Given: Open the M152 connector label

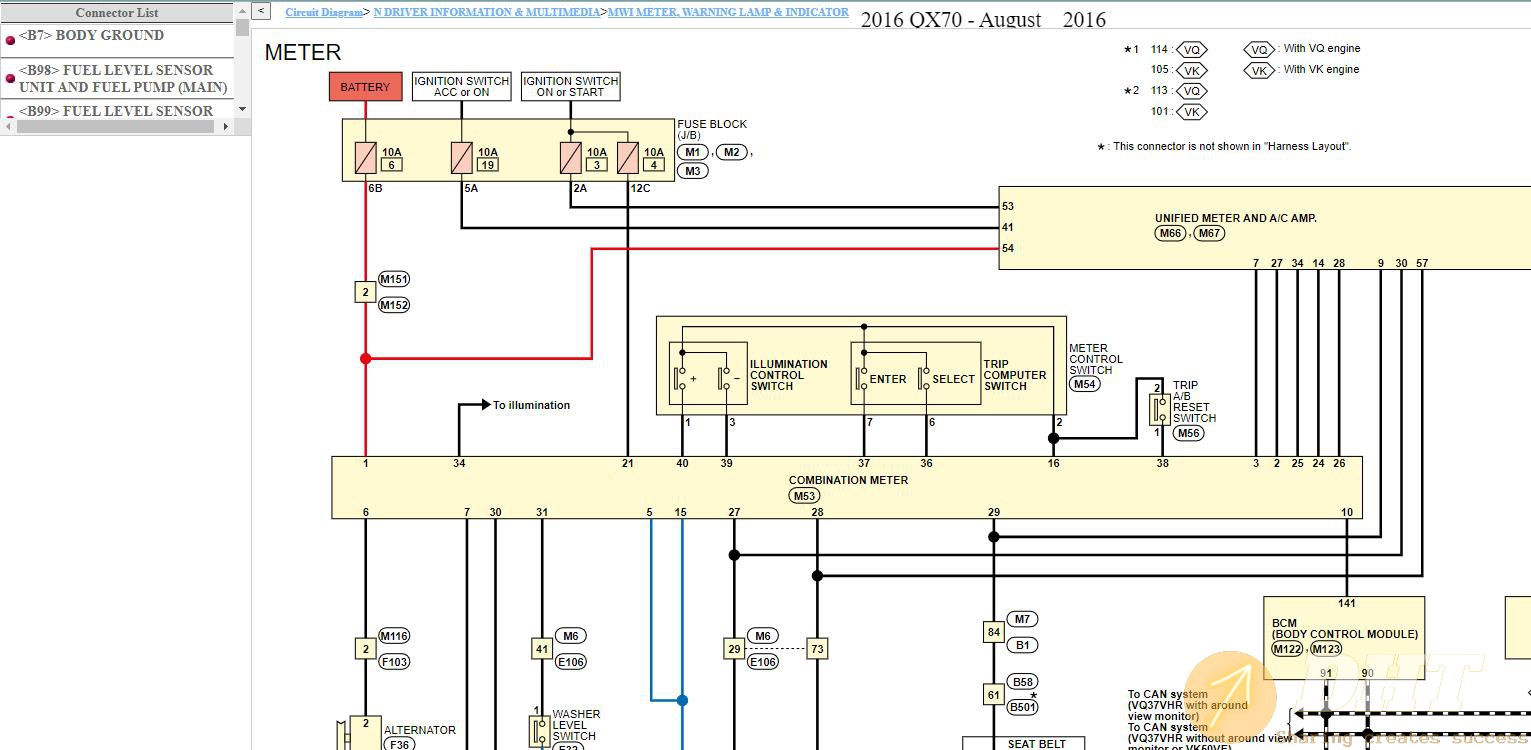Looking at the screenshot, I should pos(394,305).
